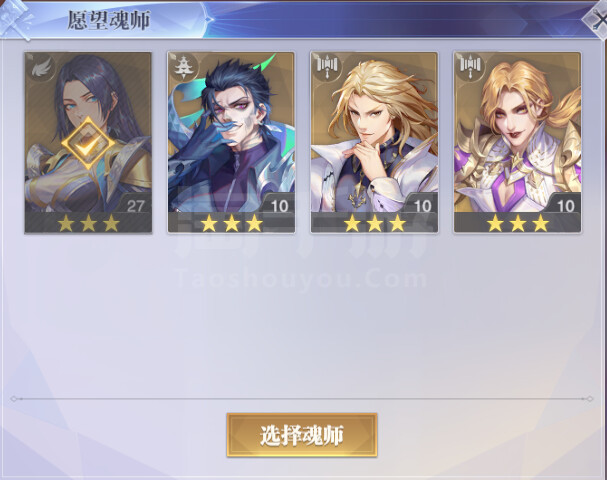Close the 愿望魂师 panel with the X
Screen dimensions: 607x480
click(598, 19)
